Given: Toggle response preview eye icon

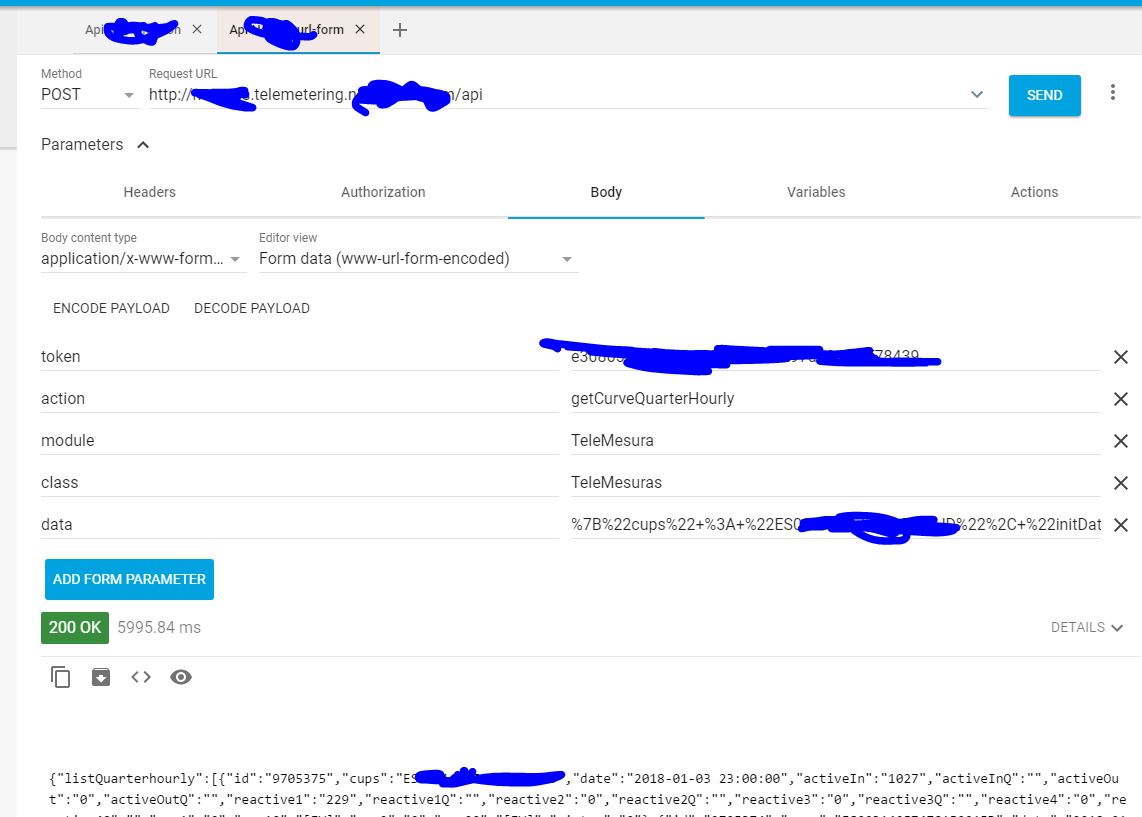Looking at the screenshot, I should click(181, 677).
